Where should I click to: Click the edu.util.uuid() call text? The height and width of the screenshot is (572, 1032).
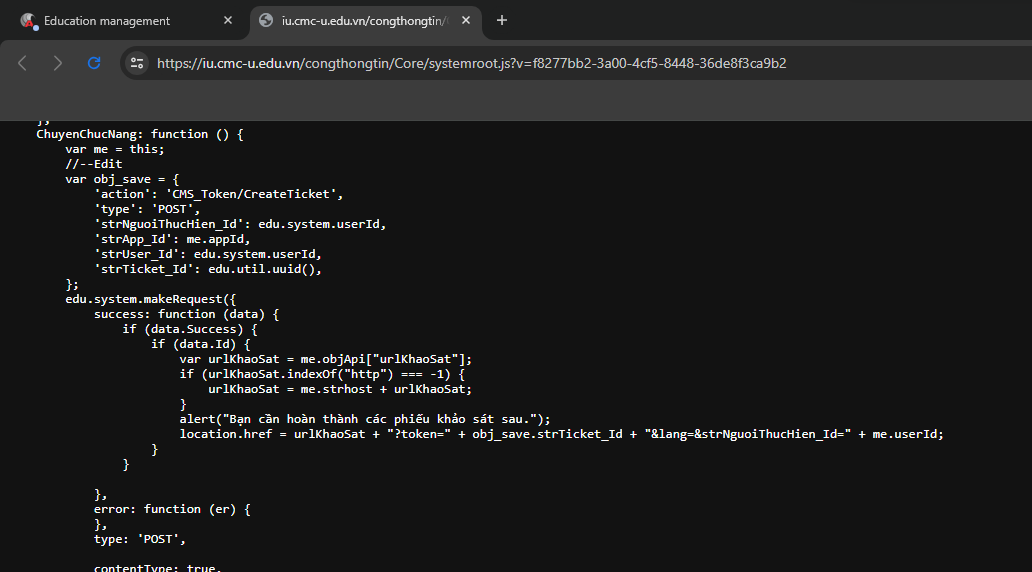(269, 269)
